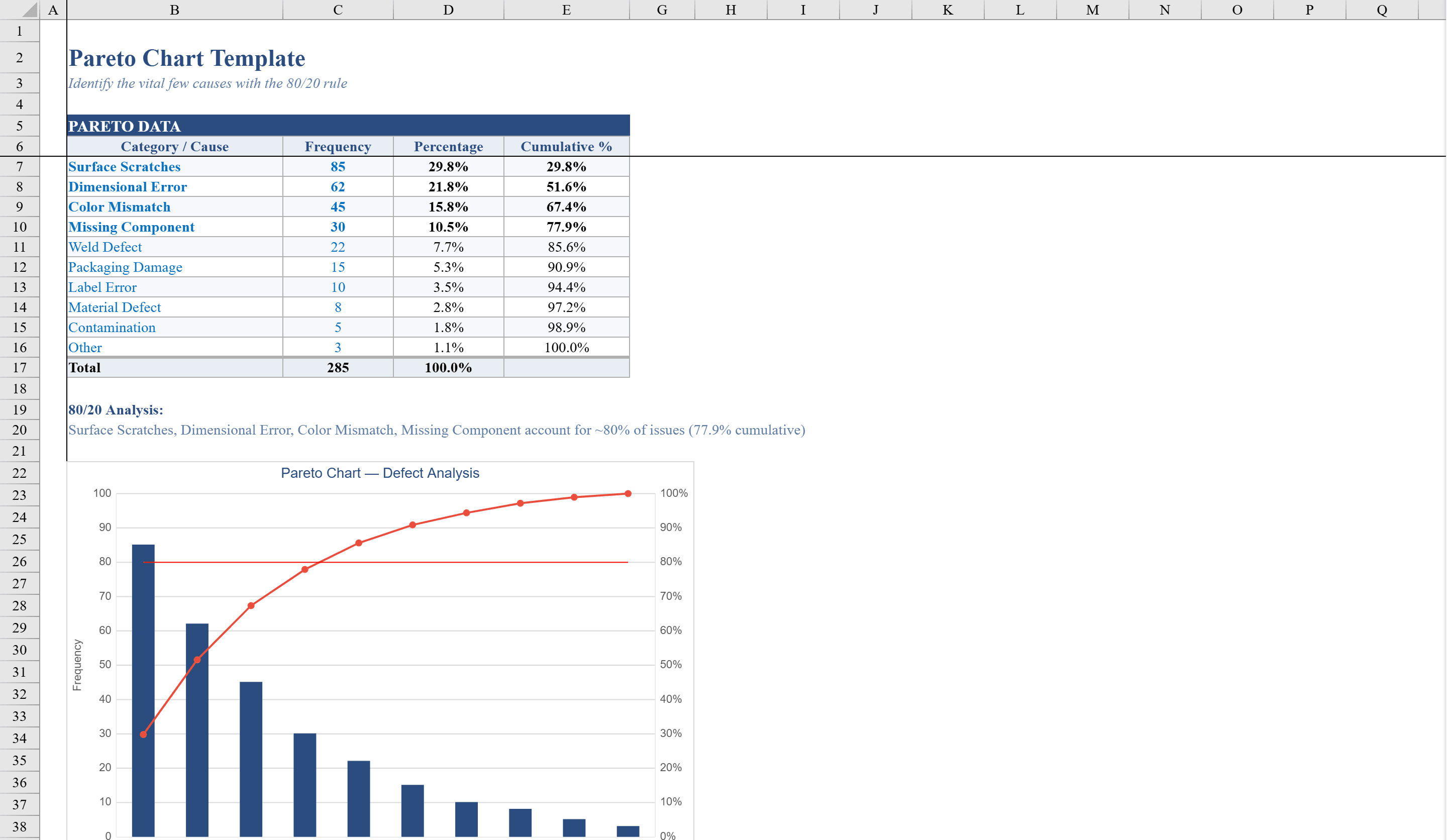Viewport: 1447px width, 840px height.
Task: Select column header C
Action: pos(338,9)
